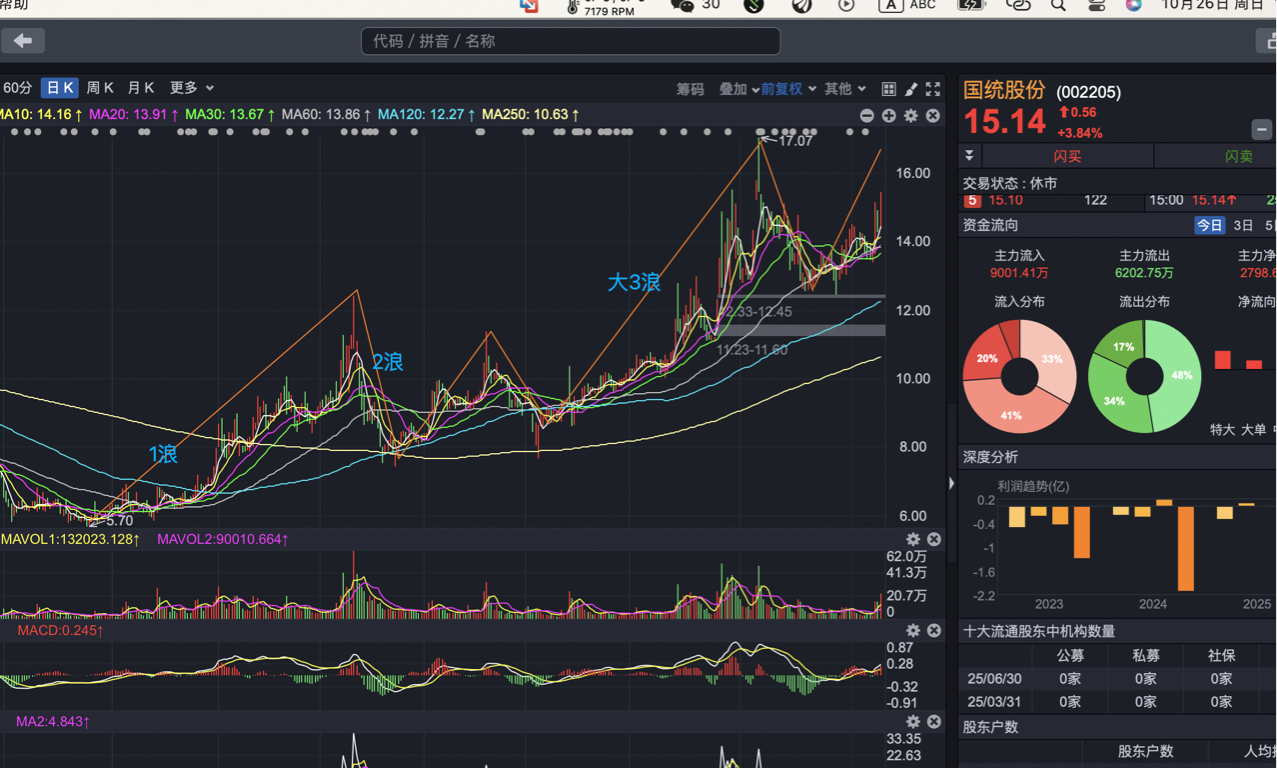
Task: Zoom in main chart with plus icon
Action: coord(889,116)
